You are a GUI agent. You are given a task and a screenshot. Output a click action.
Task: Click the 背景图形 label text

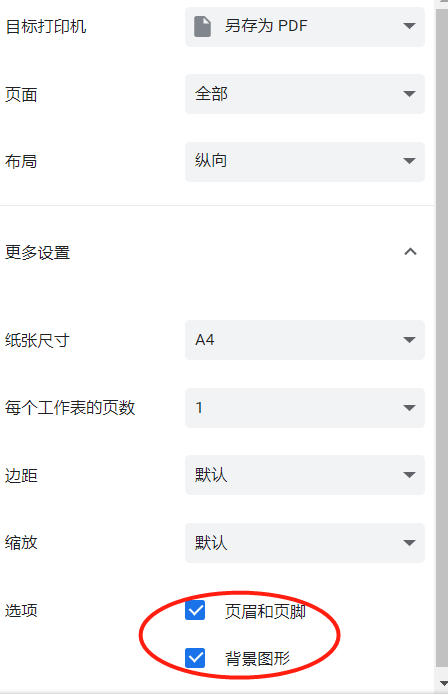pos(258,659)
